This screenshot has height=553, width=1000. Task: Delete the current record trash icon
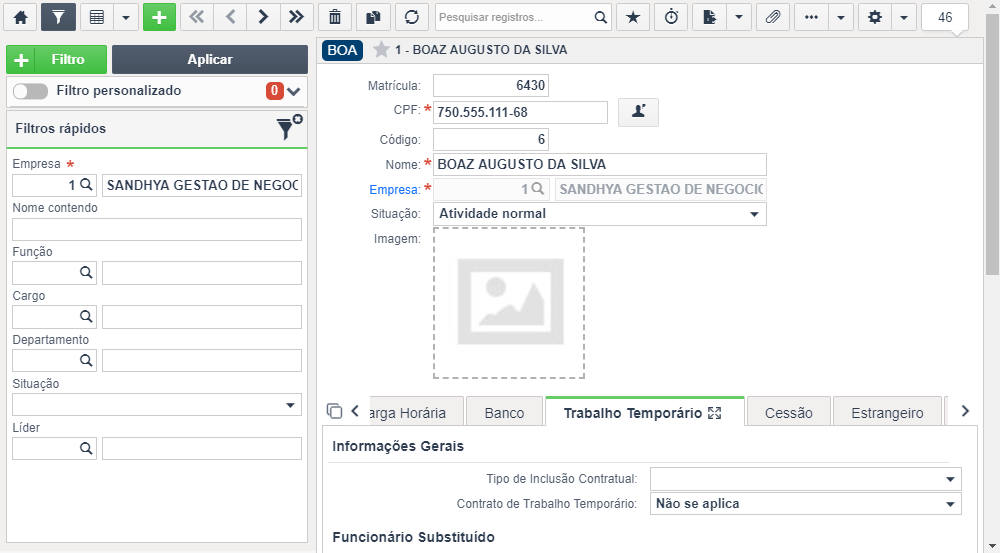[335, 17]
